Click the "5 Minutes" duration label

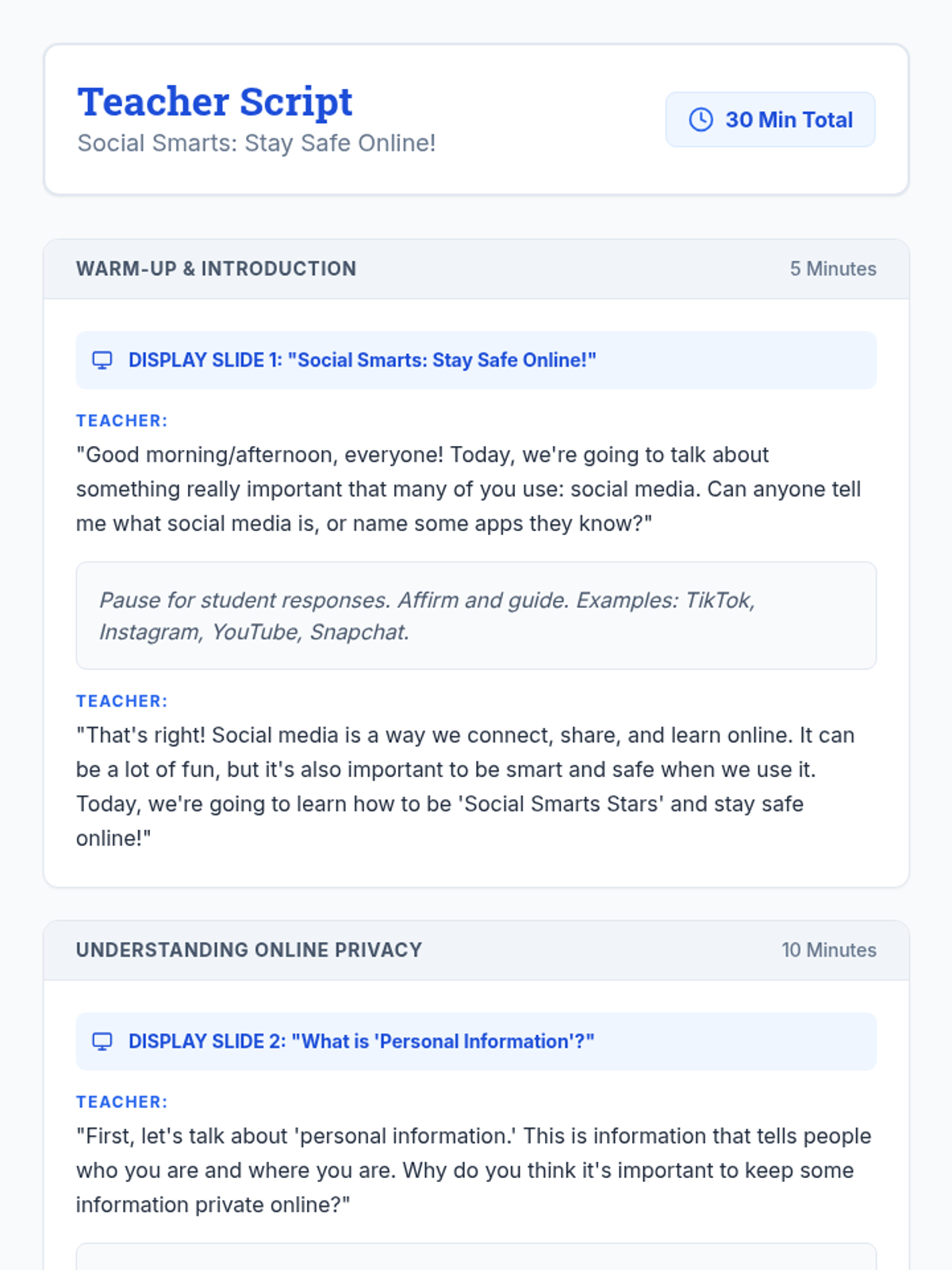click(832, 269)
